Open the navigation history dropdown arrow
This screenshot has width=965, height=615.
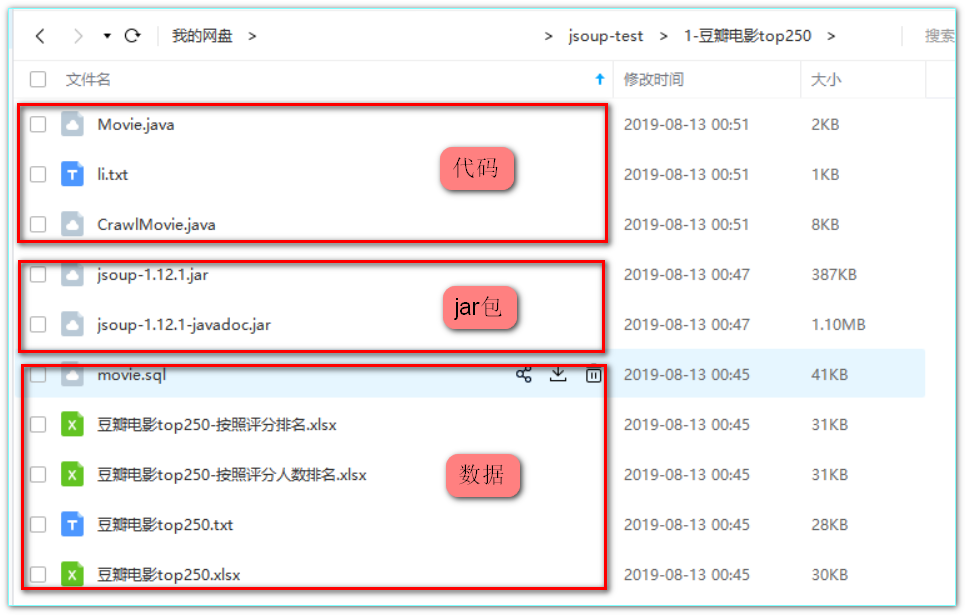tap(107, 36)
